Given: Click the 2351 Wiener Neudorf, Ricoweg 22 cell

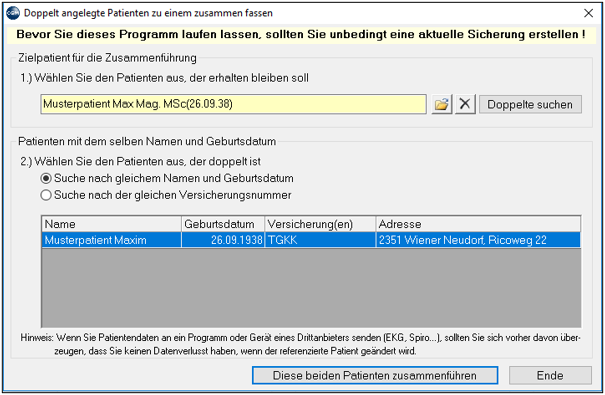Looking at the screenshot, I should 478,240.
